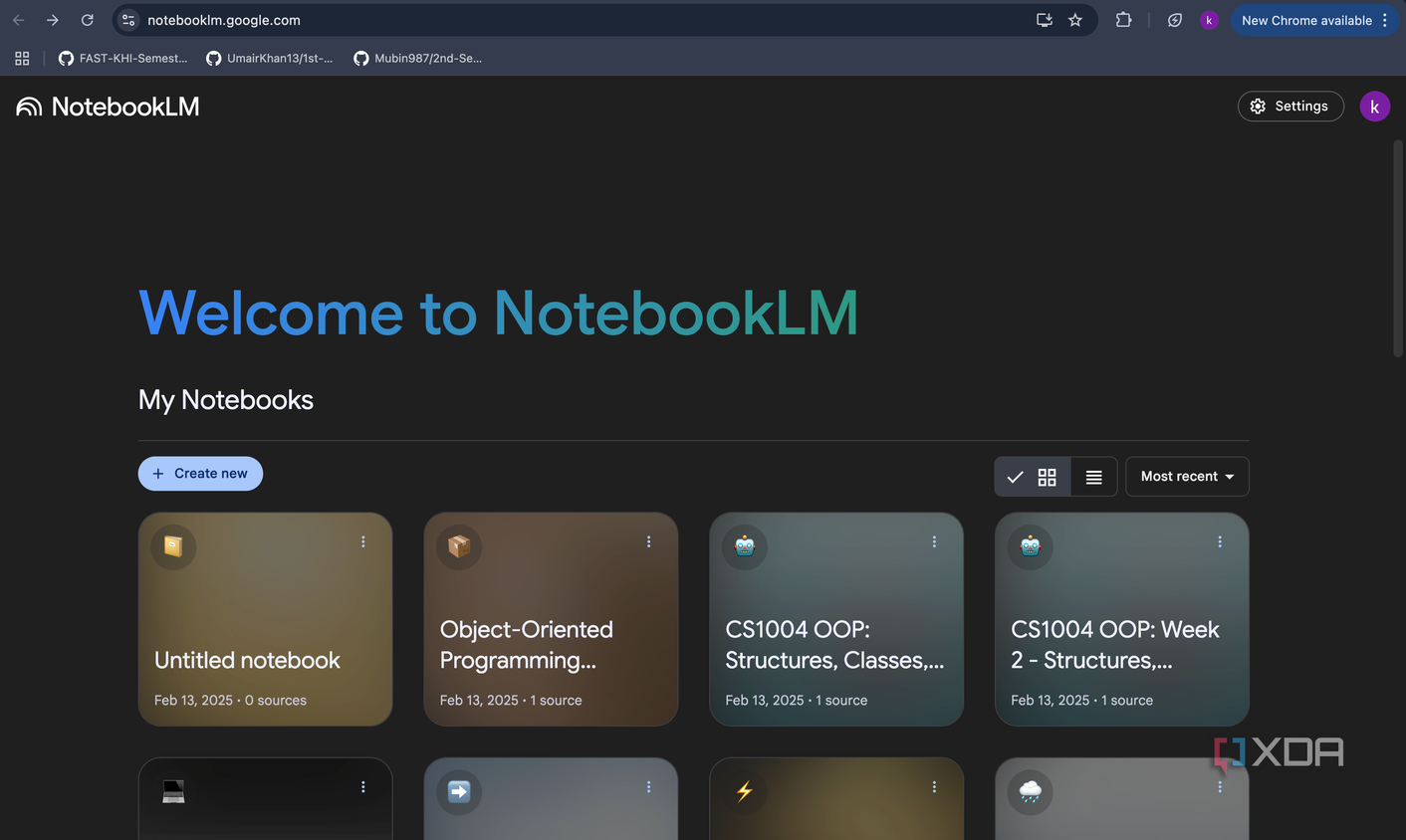Click the Create new notebook button

(200, 474)
